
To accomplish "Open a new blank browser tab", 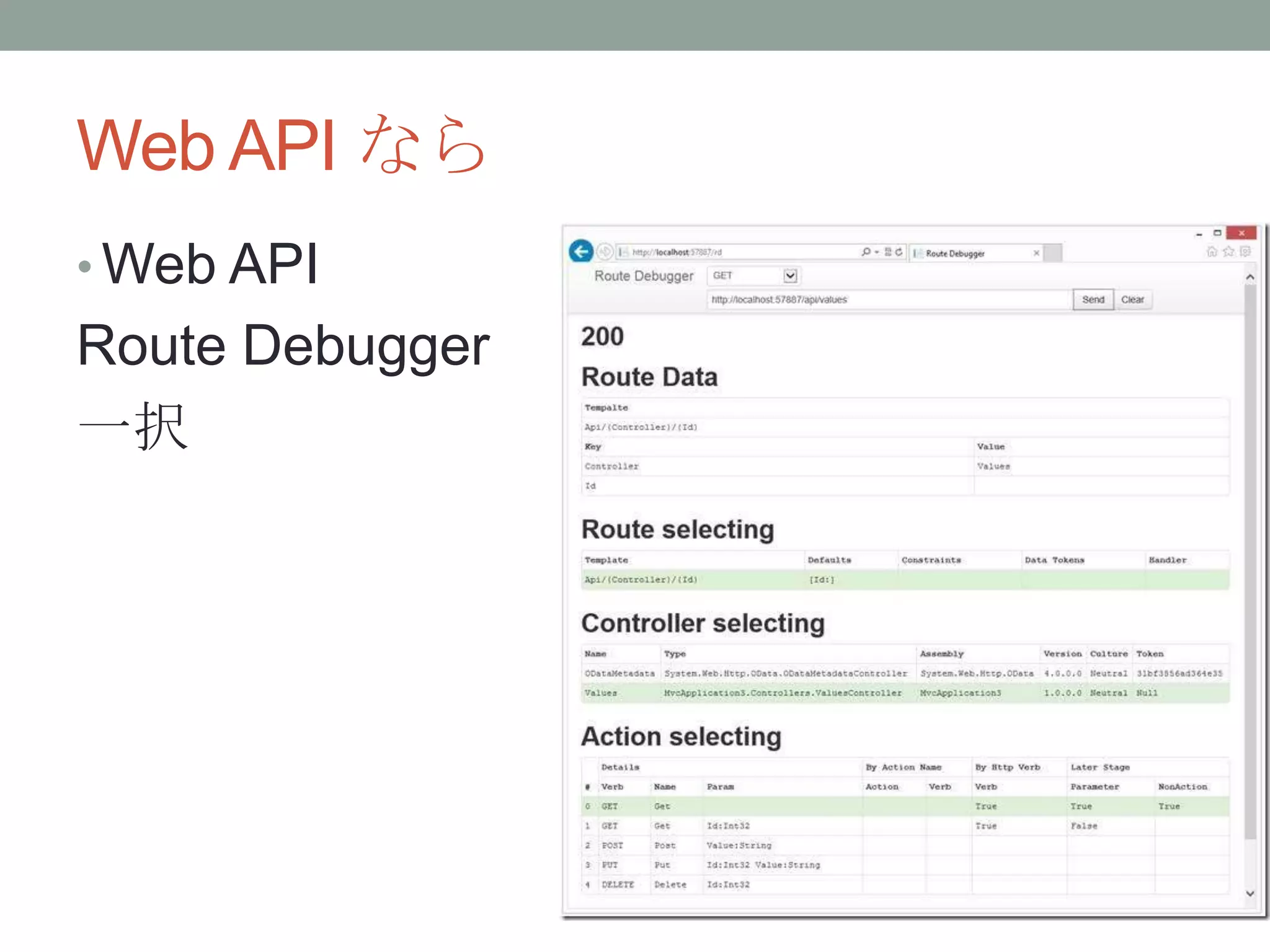I will pyautogui.click(x=1052, y=253).
